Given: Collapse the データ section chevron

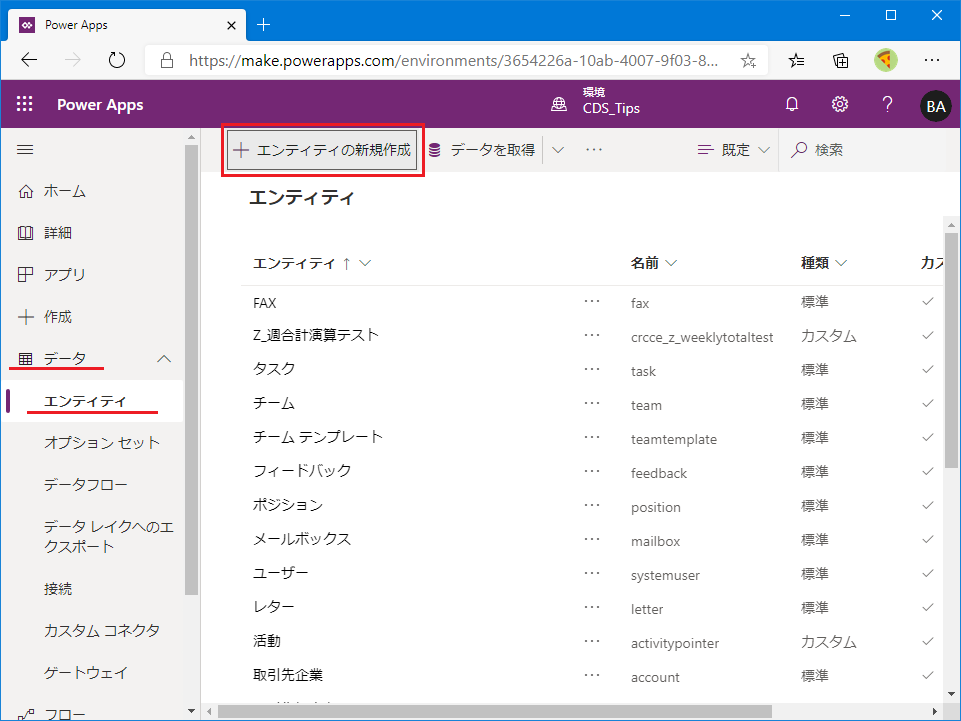Looking at the screenshot, I should point(164,359).
